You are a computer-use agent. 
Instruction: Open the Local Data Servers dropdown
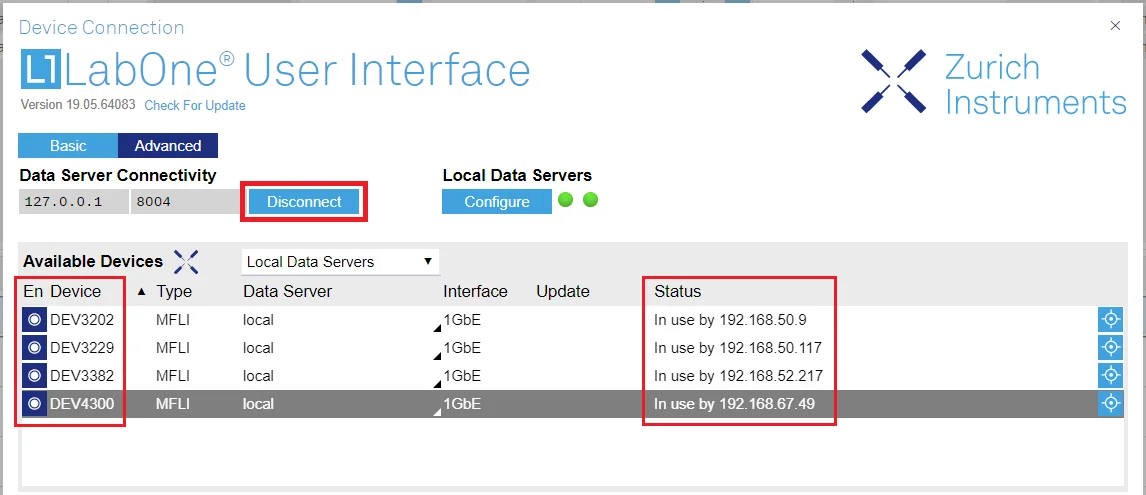pyautogui.click(x=340, y=262)
